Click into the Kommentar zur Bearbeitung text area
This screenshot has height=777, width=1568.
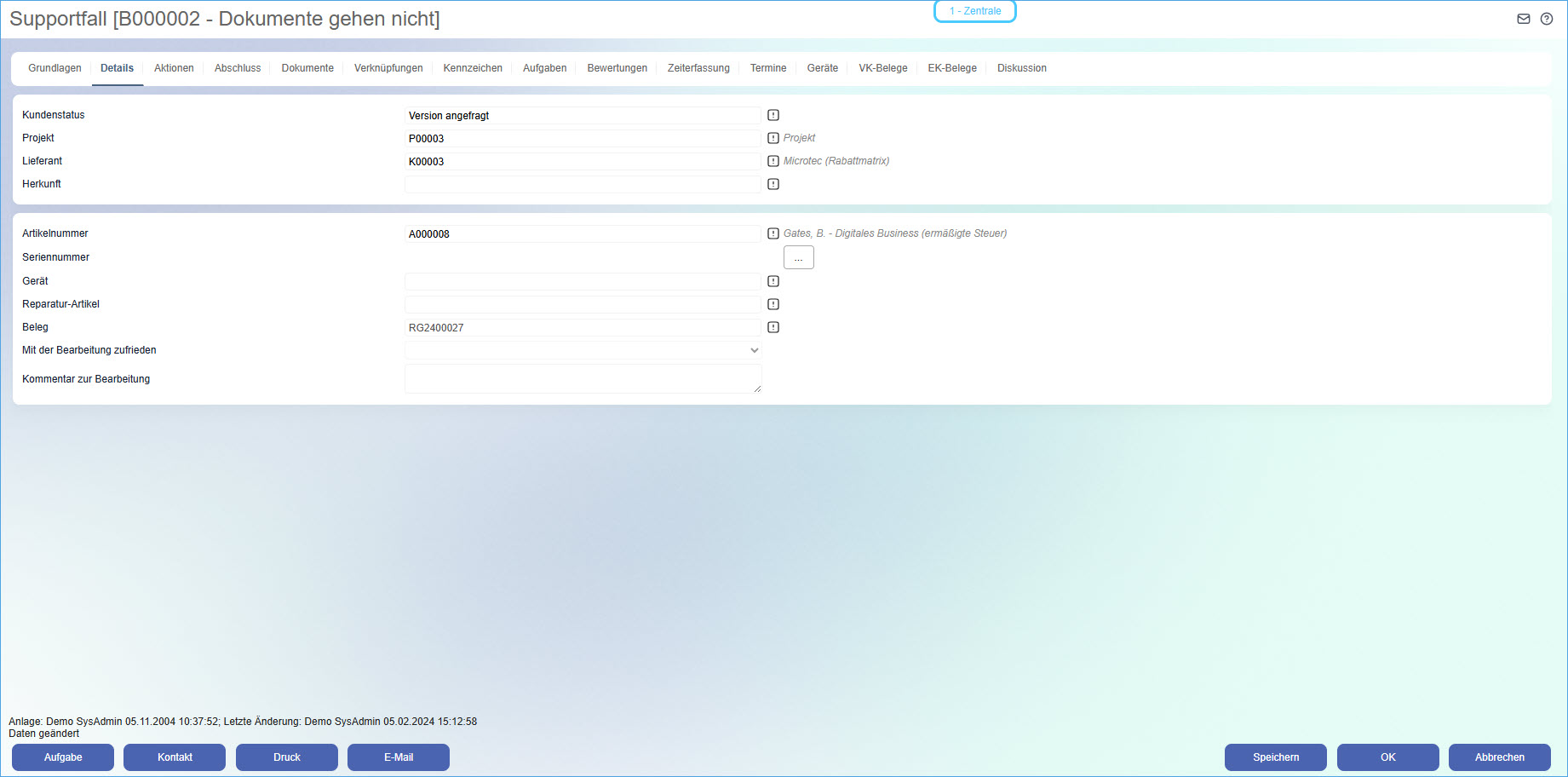point(583,379)
